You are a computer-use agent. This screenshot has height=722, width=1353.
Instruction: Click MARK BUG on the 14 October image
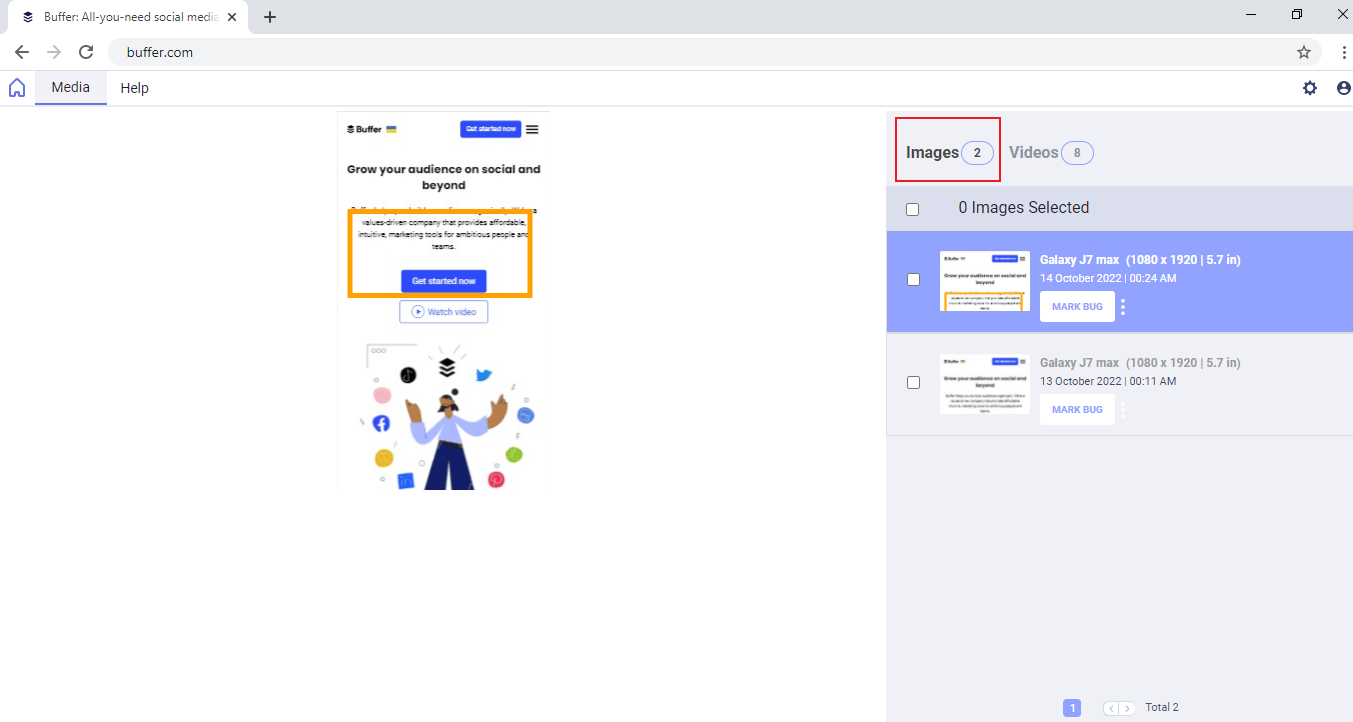(1077, 306)
